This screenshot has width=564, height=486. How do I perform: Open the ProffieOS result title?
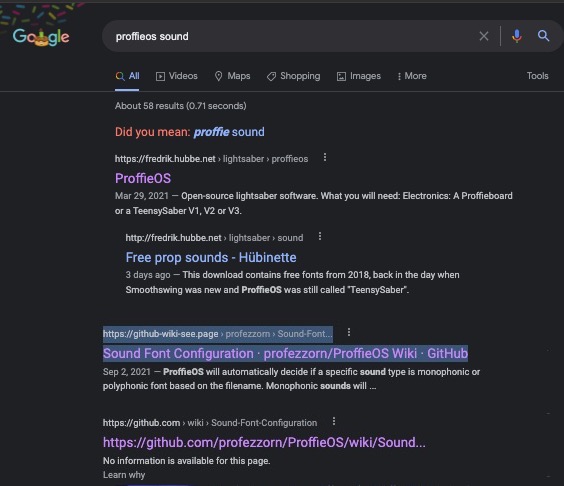(143, 178)
